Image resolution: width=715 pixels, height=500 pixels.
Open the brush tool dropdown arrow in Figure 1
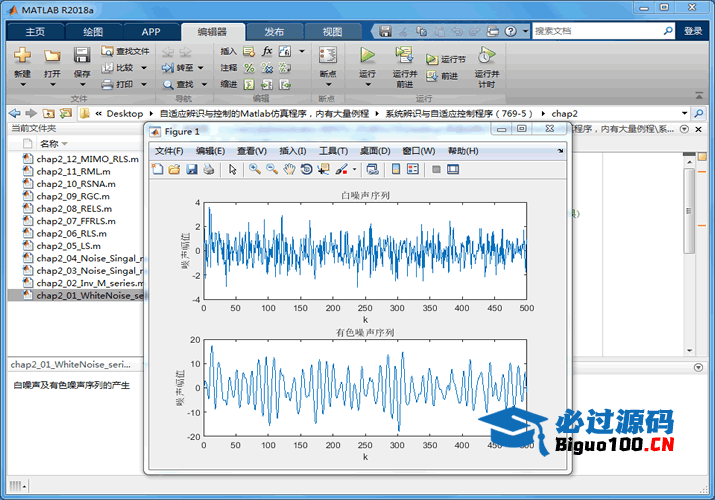[354, 170]
